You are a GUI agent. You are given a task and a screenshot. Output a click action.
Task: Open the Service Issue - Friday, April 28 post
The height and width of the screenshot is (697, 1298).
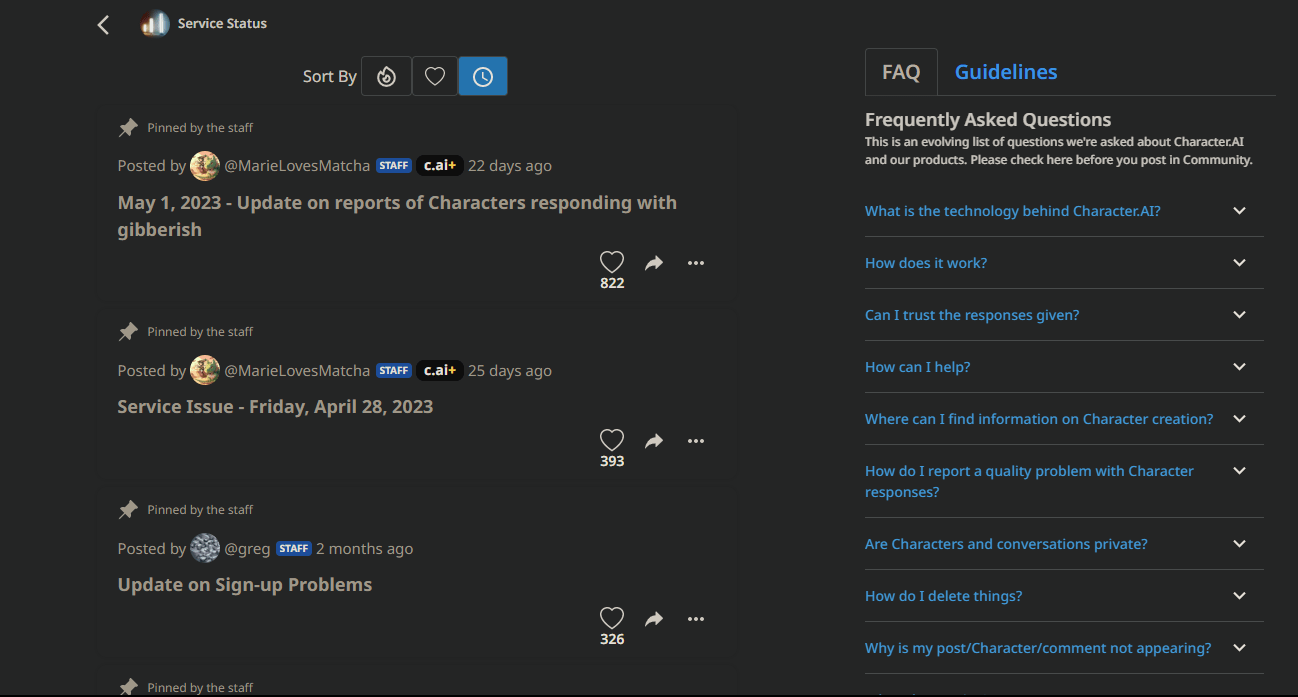click(275, 407)
